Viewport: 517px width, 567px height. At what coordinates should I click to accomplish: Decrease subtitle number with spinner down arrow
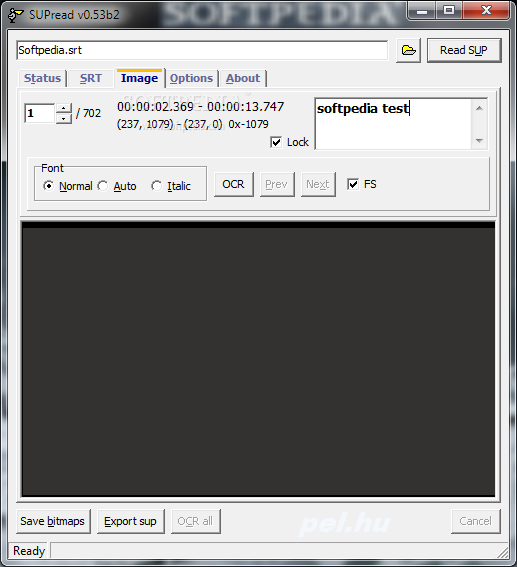point(64,118)
